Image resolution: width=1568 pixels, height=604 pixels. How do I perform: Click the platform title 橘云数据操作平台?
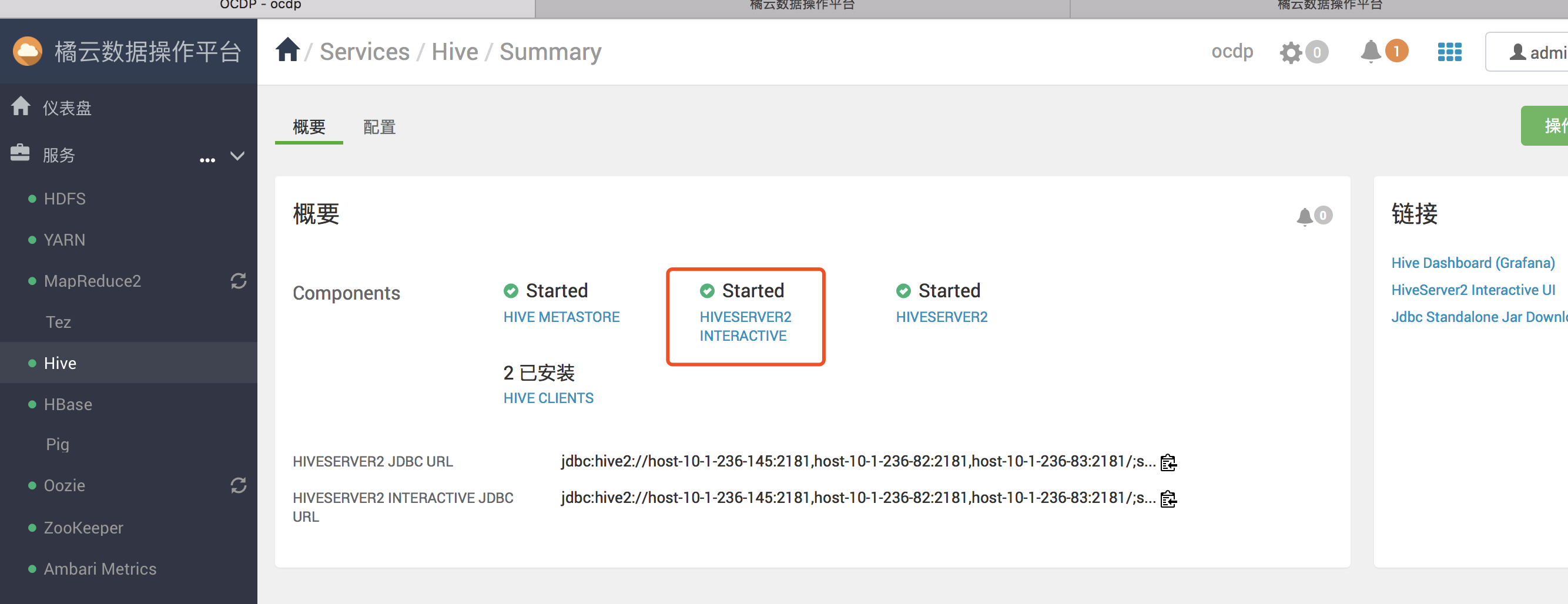click(x=148, y=52)
